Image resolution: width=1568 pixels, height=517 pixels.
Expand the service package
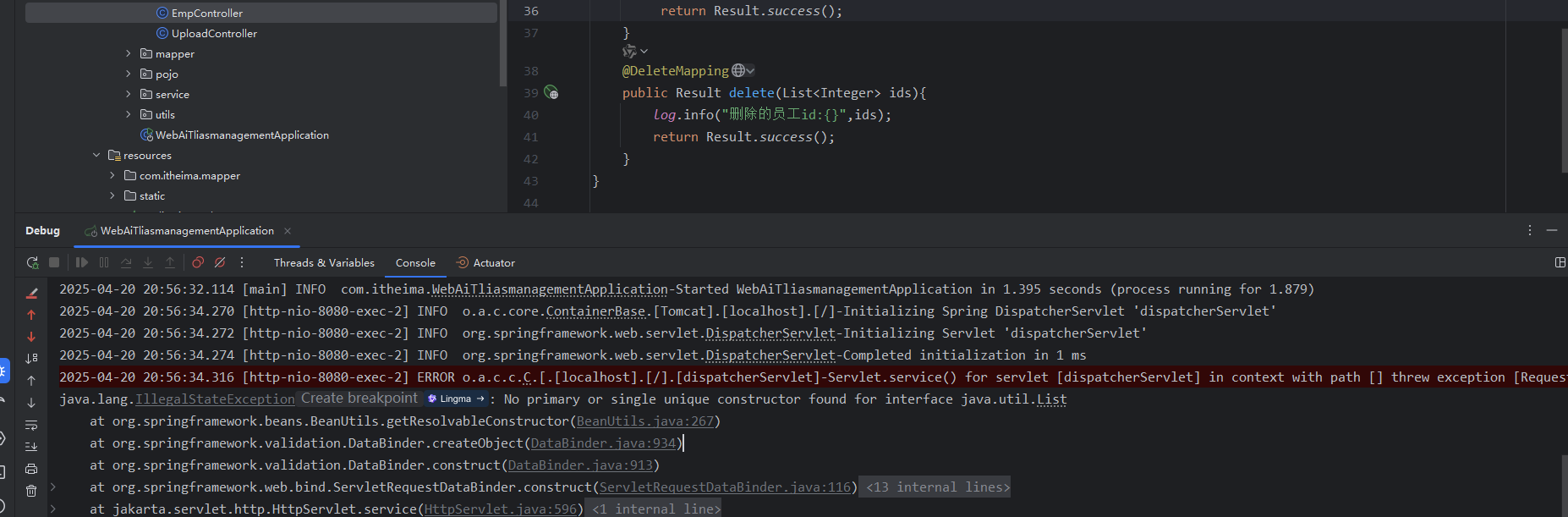(x=129, y=94)
